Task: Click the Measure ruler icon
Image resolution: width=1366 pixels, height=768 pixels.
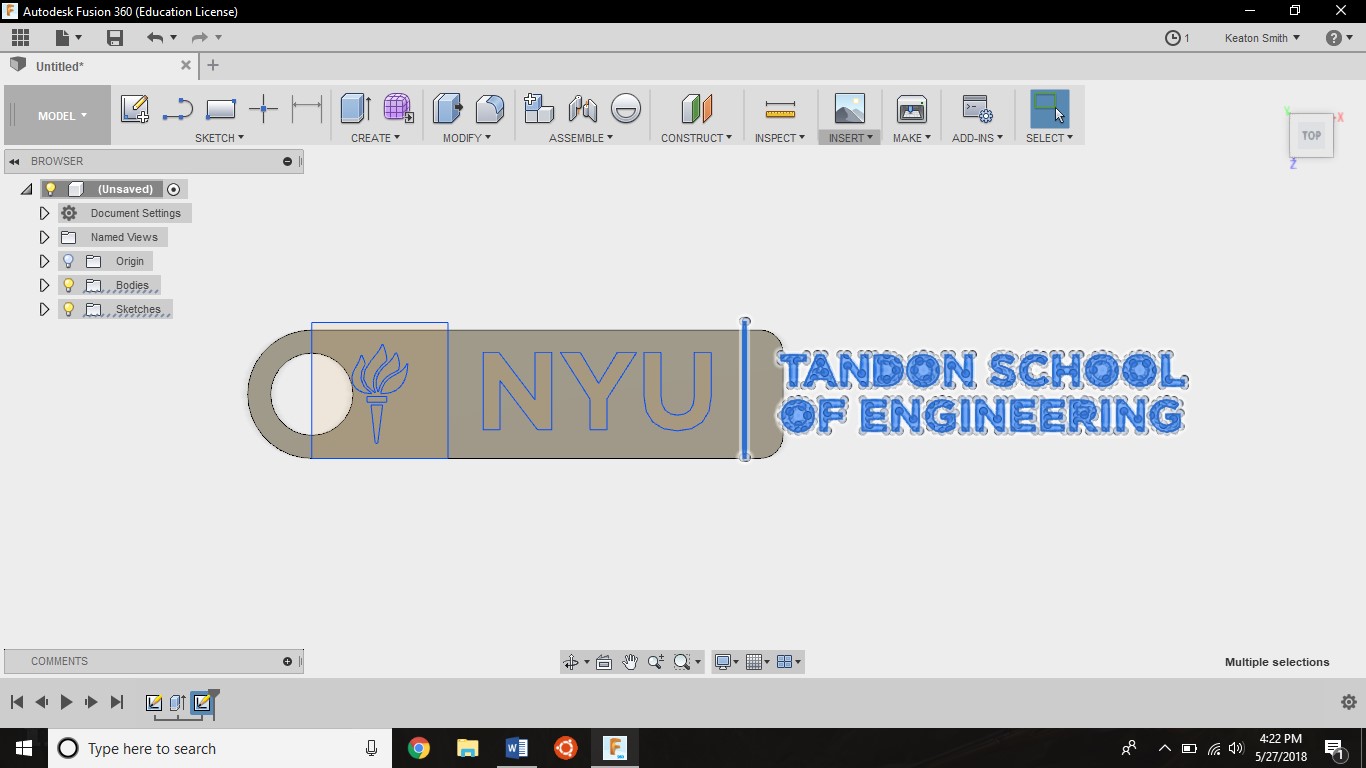Action: click(x=780, y=109)
